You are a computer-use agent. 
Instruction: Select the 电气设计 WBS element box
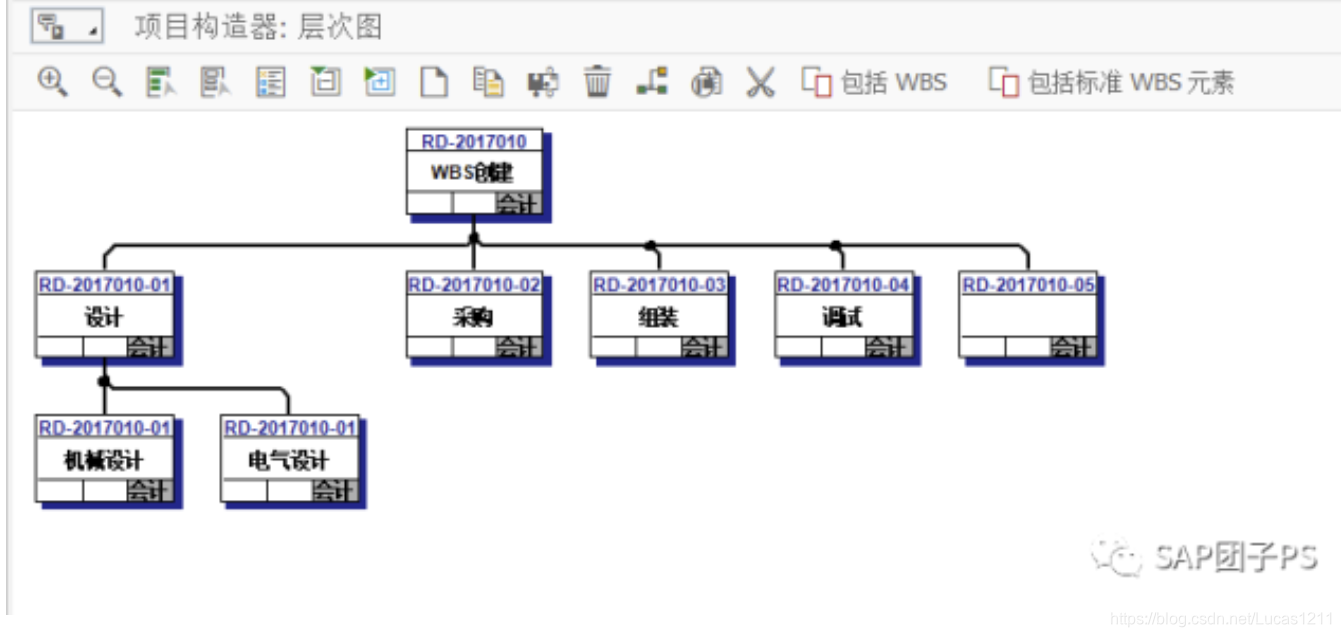tap(289, 459)
